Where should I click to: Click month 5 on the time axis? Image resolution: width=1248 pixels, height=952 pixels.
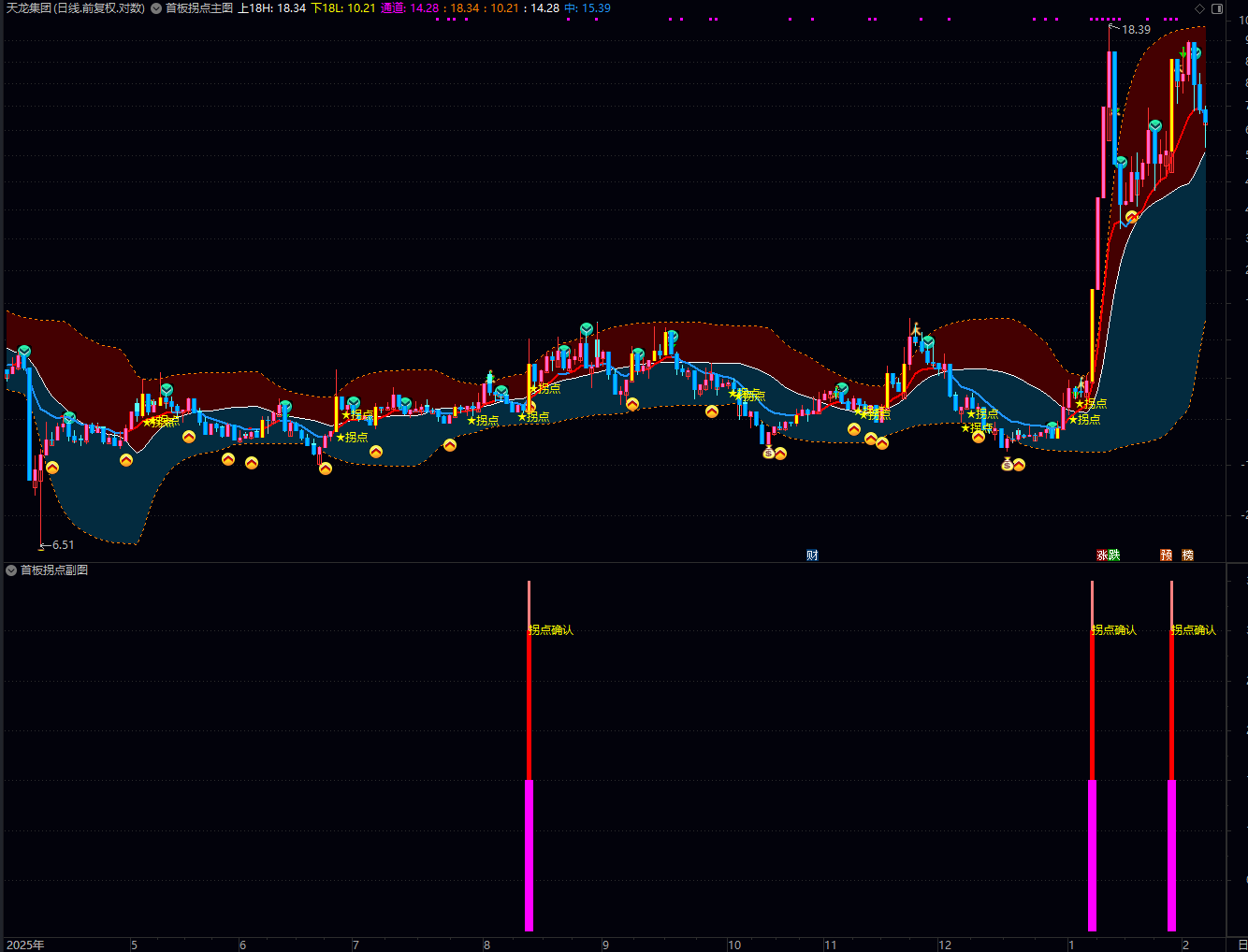pyautogui.click(x=134, y=945)
